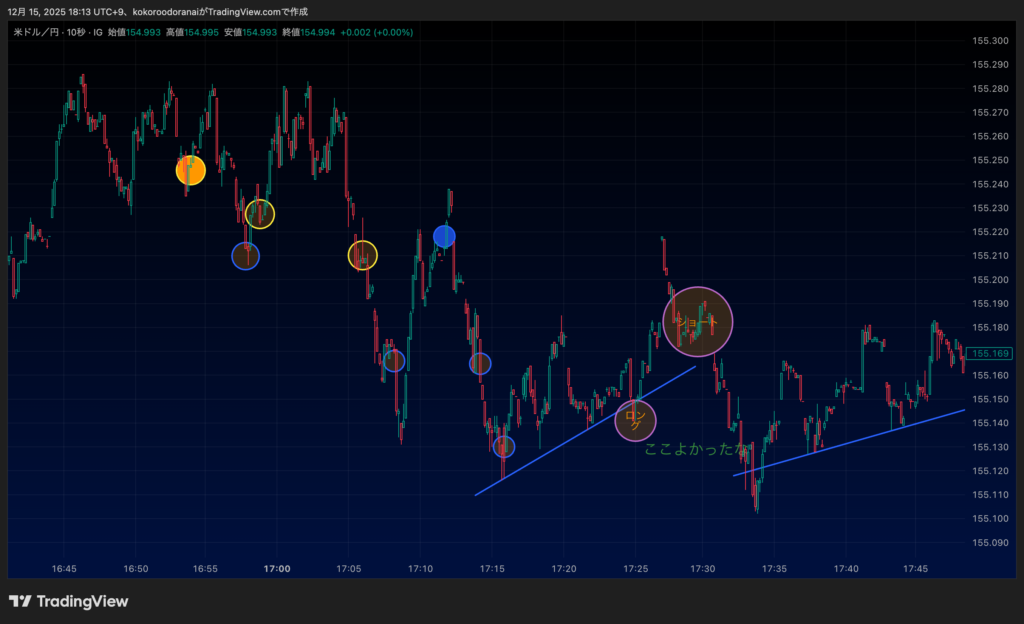Click the bold 17:00 time axis label

[x=277, y=568]
